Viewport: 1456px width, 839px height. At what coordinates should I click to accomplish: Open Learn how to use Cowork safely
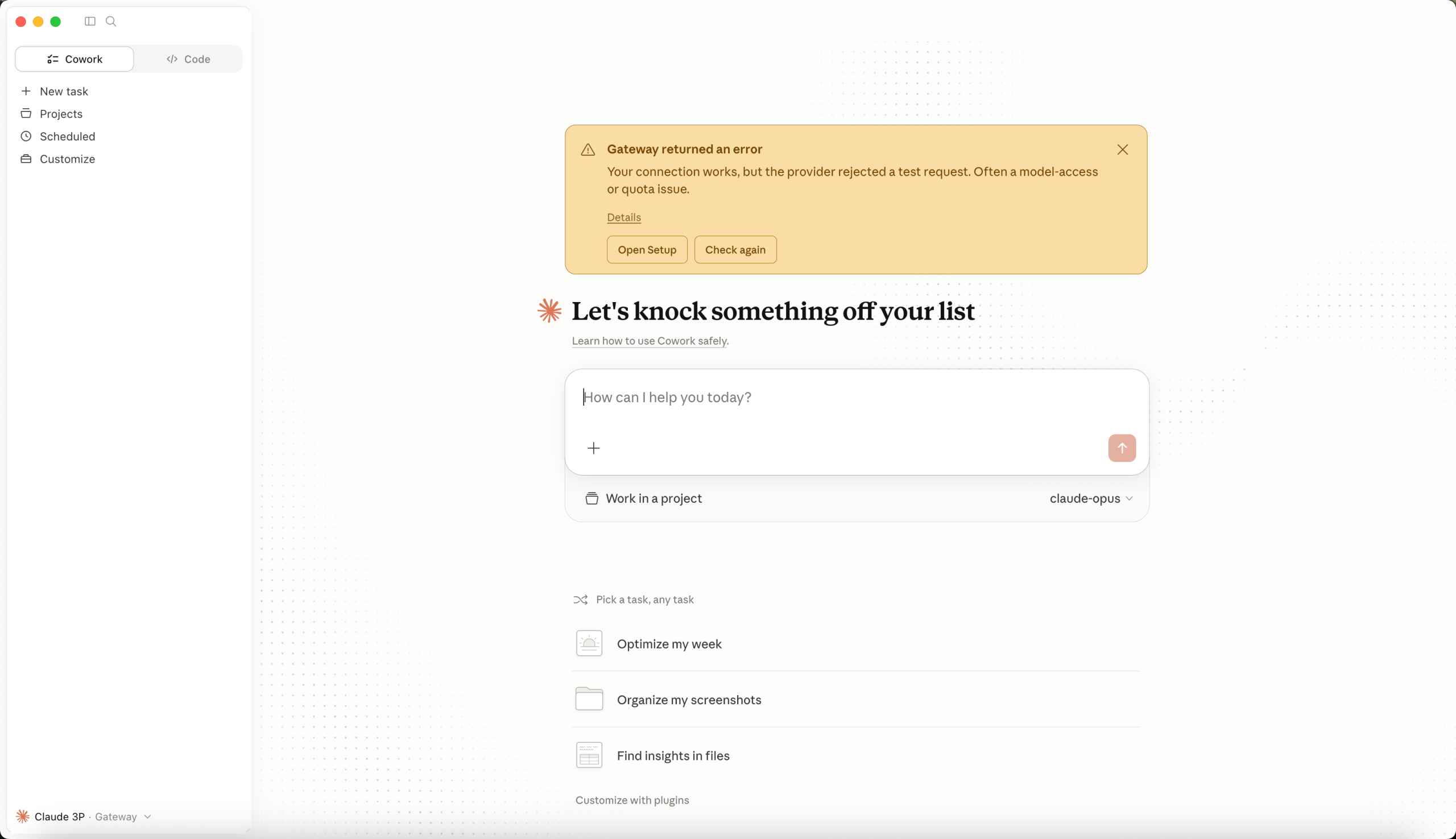pyautogui.click(x=650, y=341)
